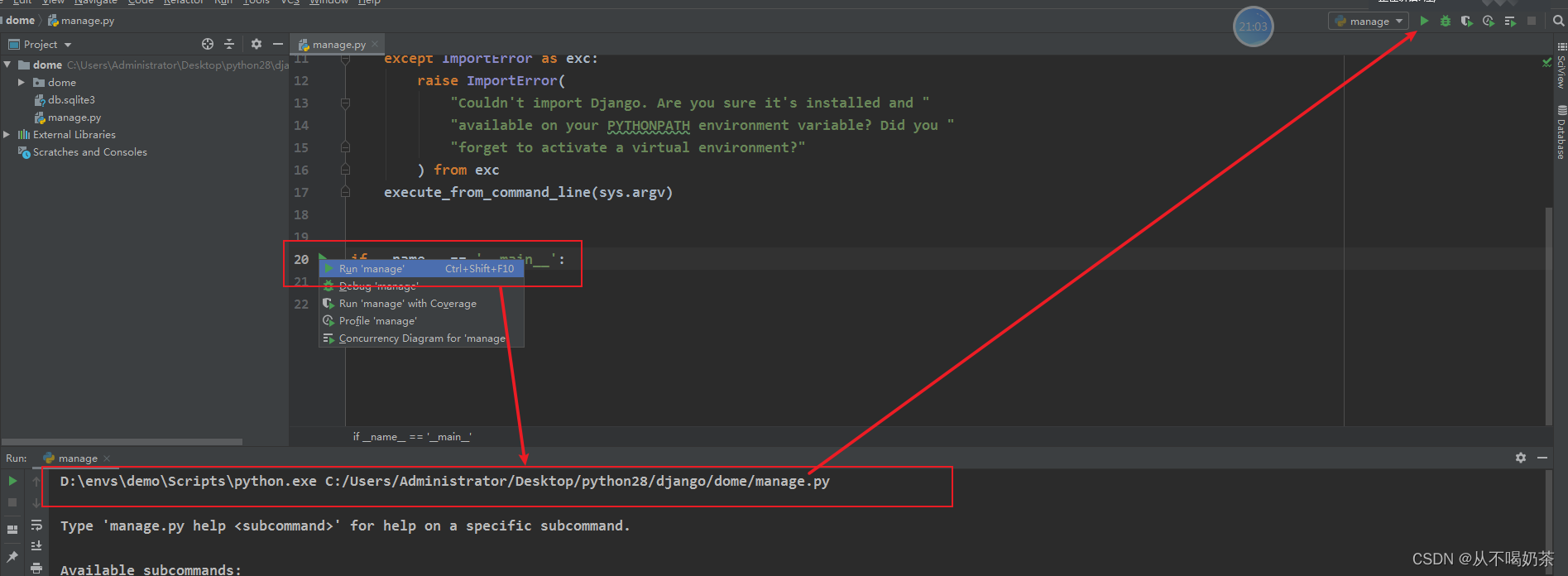
Task: Toggle soft-wrap in the Run console
Action: 36,525
